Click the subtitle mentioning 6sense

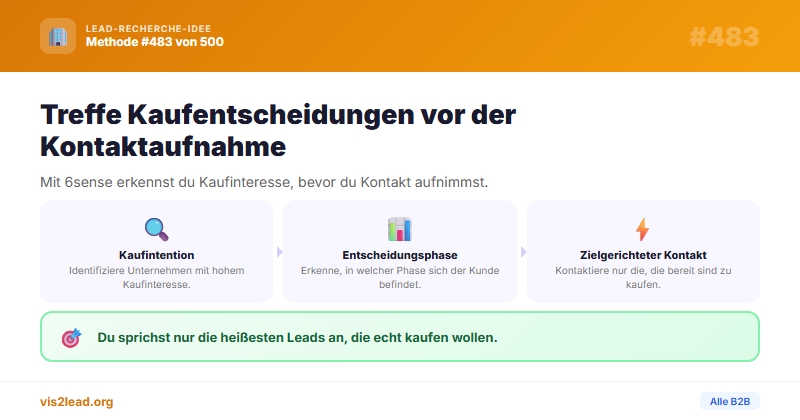tap(264, 182)
